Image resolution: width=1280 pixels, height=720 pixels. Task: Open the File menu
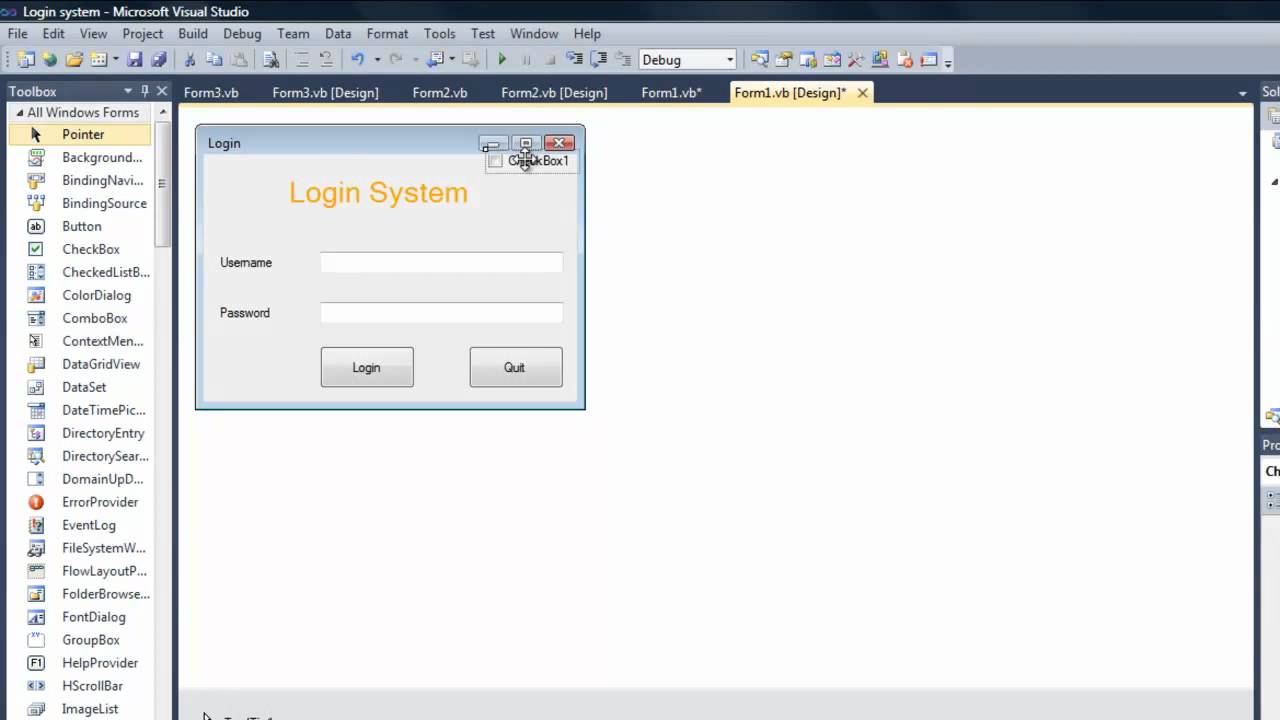coord(18,33)
